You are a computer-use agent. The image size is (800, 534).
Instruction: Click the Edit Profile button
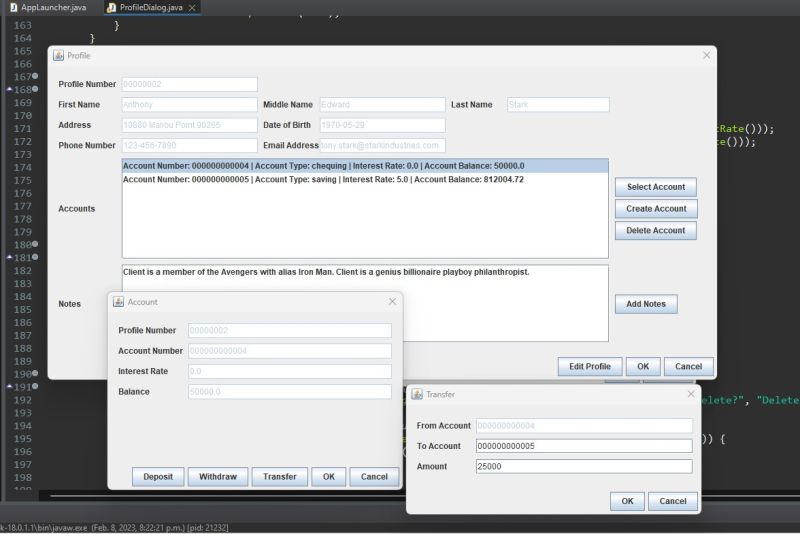pyautogui.click(x=590, y=367)
